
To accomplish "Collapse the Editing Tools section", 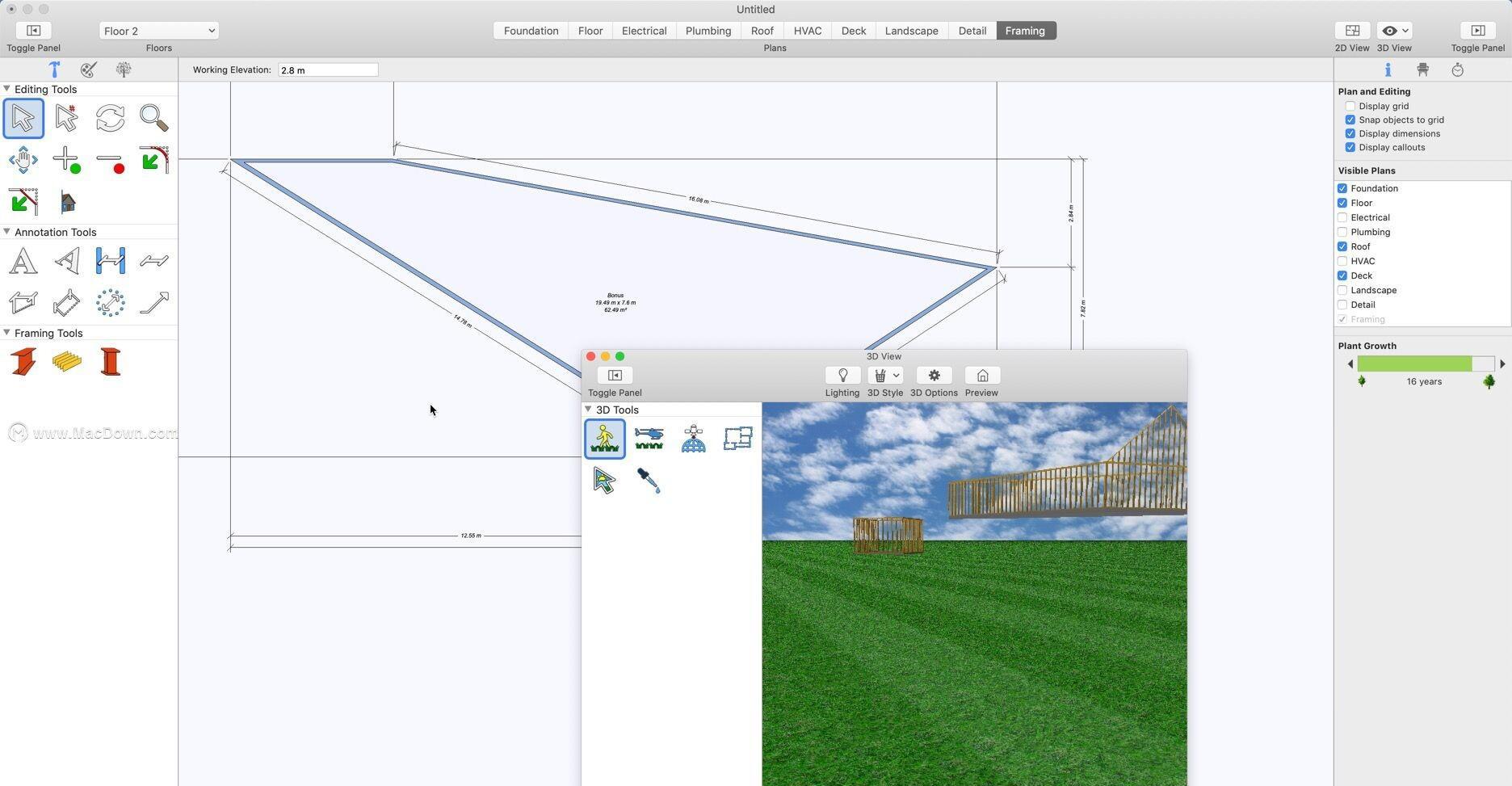I will click(7, 89).
